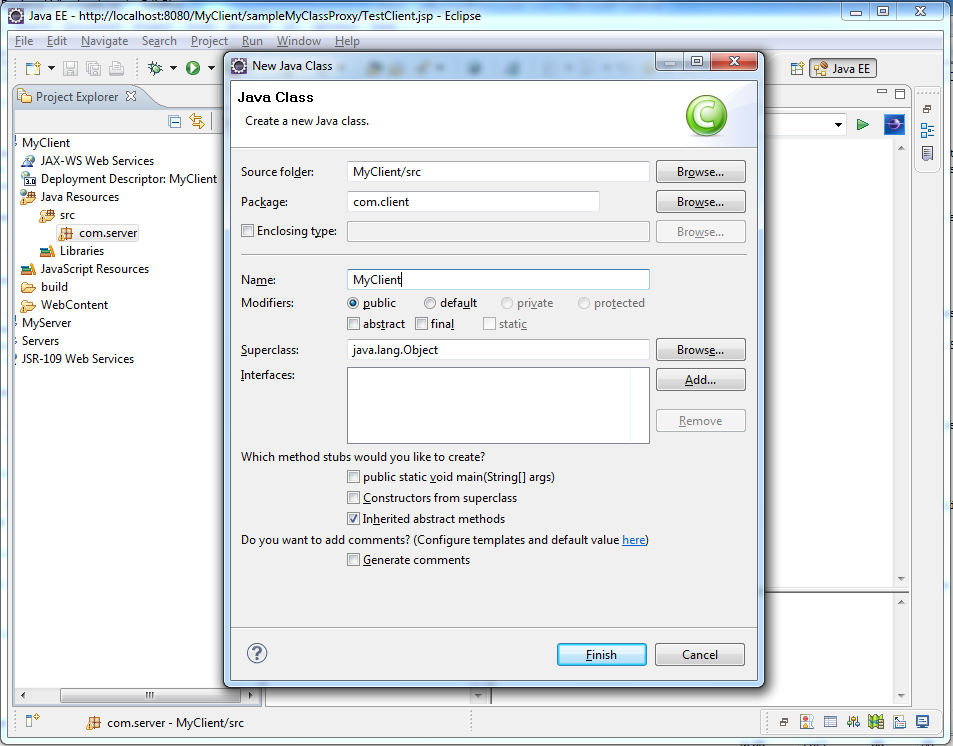This screenshot has height=746, width=953.
Task: Click the Name input field
Action: (498, 280)
